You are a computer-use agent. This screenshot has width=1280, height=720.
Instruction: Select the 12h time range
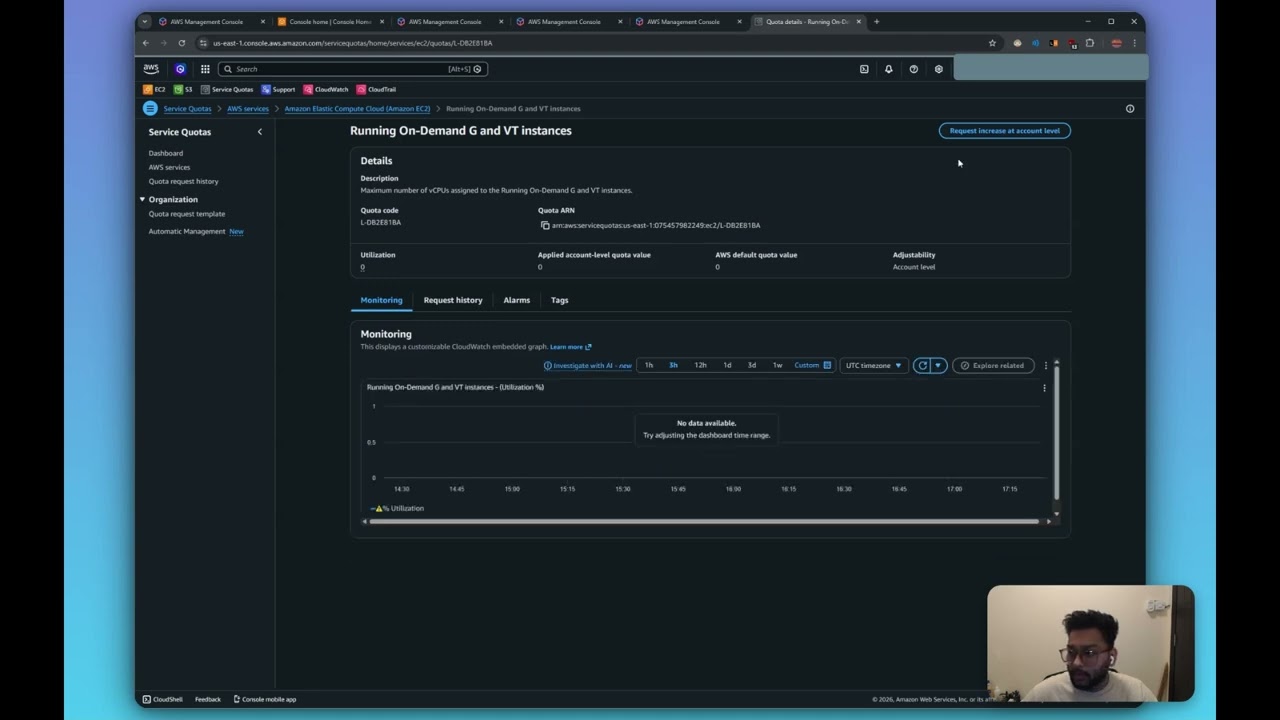[700, 365]
